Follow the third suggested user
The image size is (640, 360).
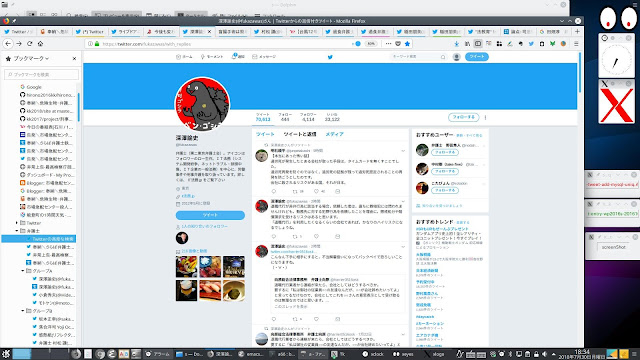click(x=444, y=191)
